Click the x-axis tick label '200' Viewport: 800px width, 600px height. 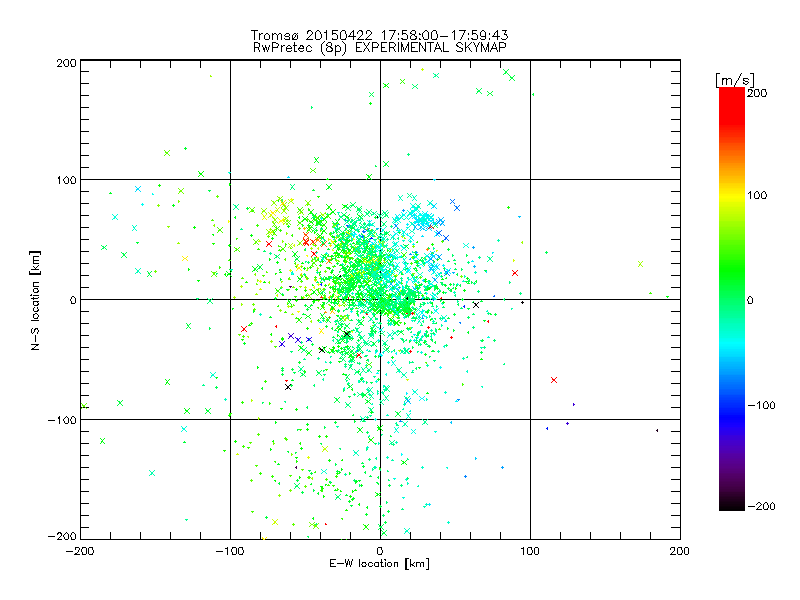[680, 551]
